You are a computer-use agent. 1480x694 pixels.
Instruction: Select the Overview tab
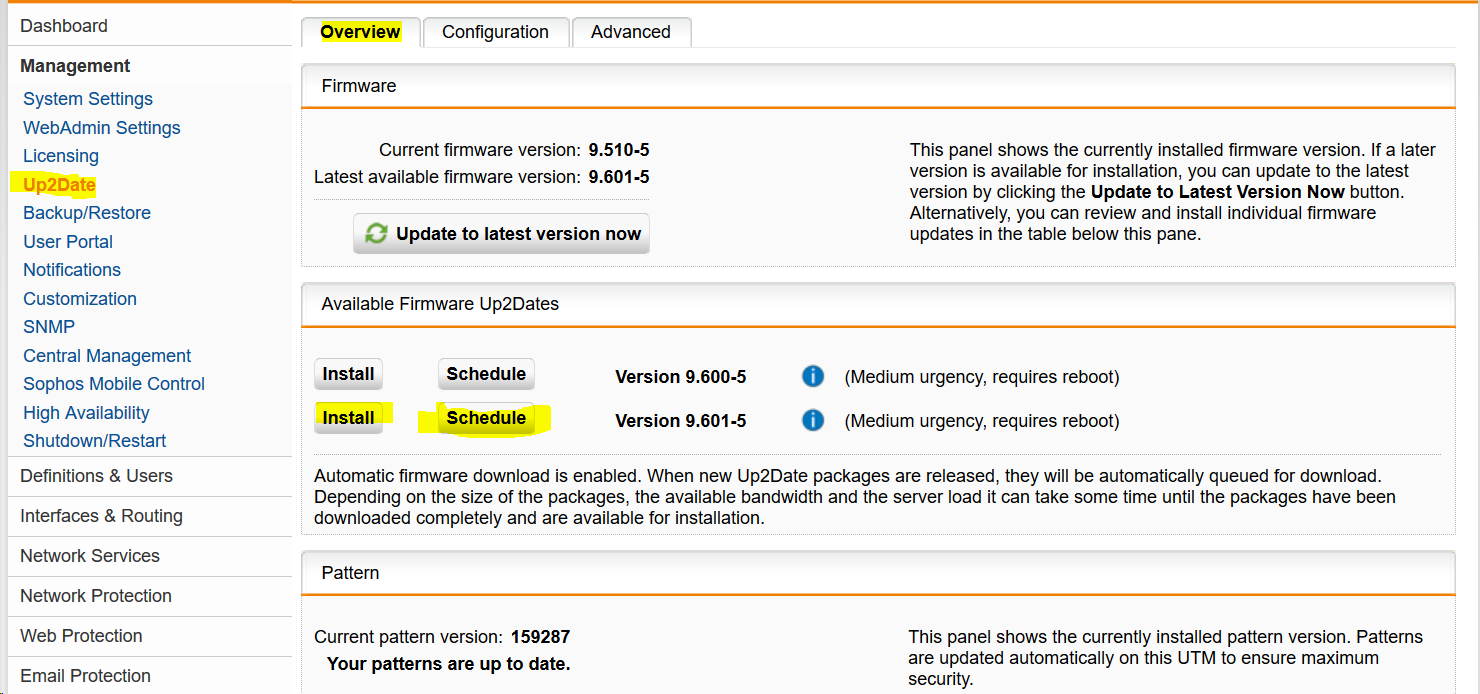pyautogui.click(x=360, y=32)
